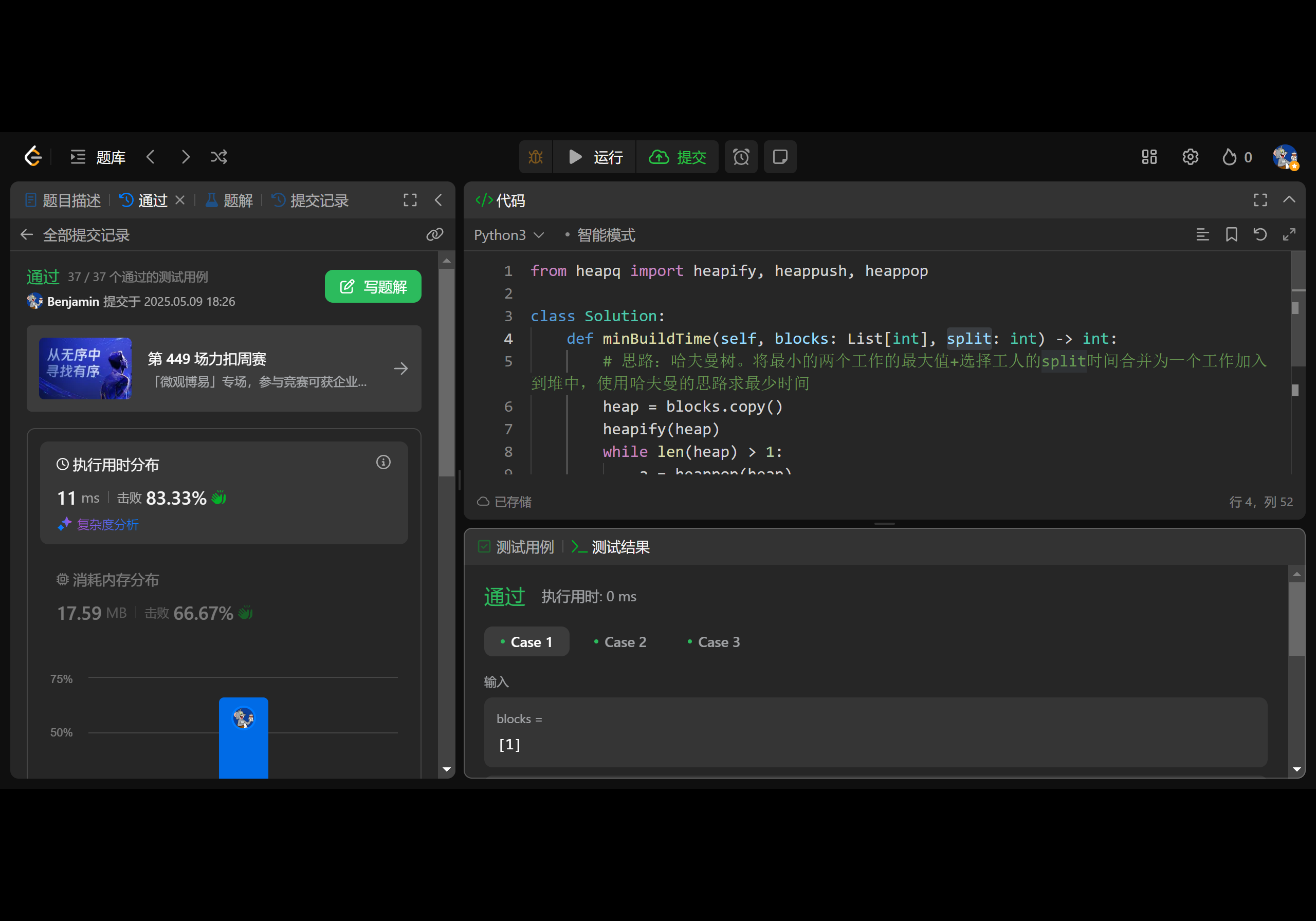Click the format code lines icon
This screenshot has height=921, width=1316.
pos(1202,234)
